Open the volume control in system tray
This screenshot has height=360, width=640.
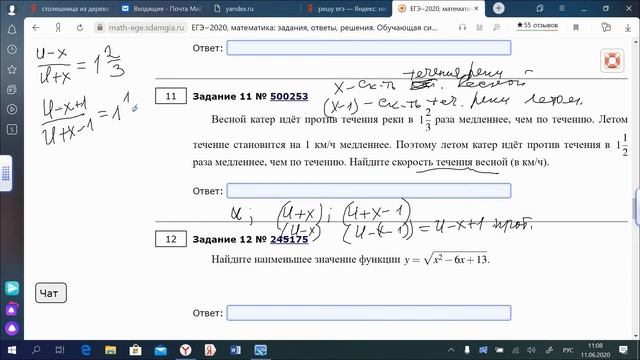click(531, 350)
